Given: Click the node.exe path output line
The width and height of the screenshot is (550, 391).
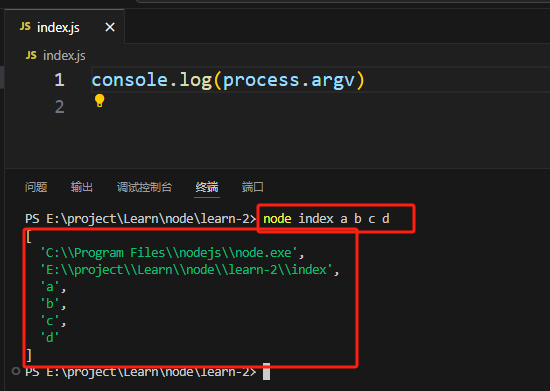Looking at the screenshot, I should (172, 253).
